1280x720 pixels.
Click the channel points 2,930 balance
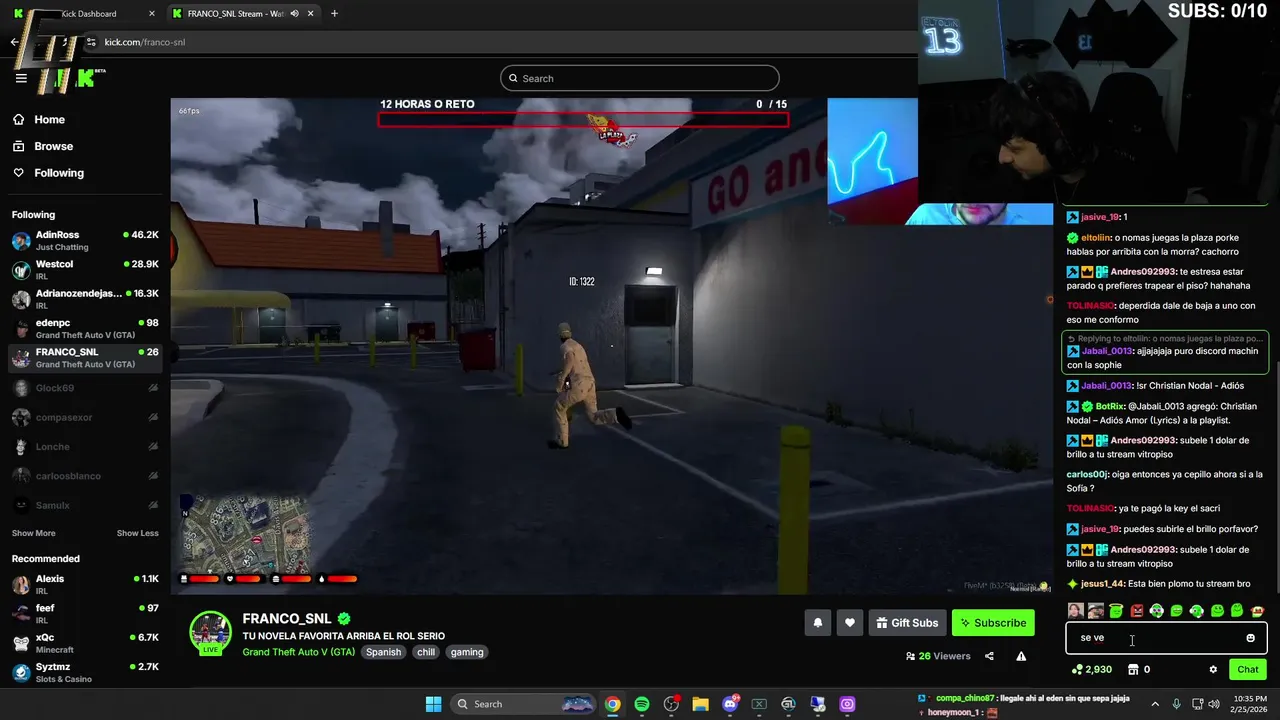[1092, 669]
